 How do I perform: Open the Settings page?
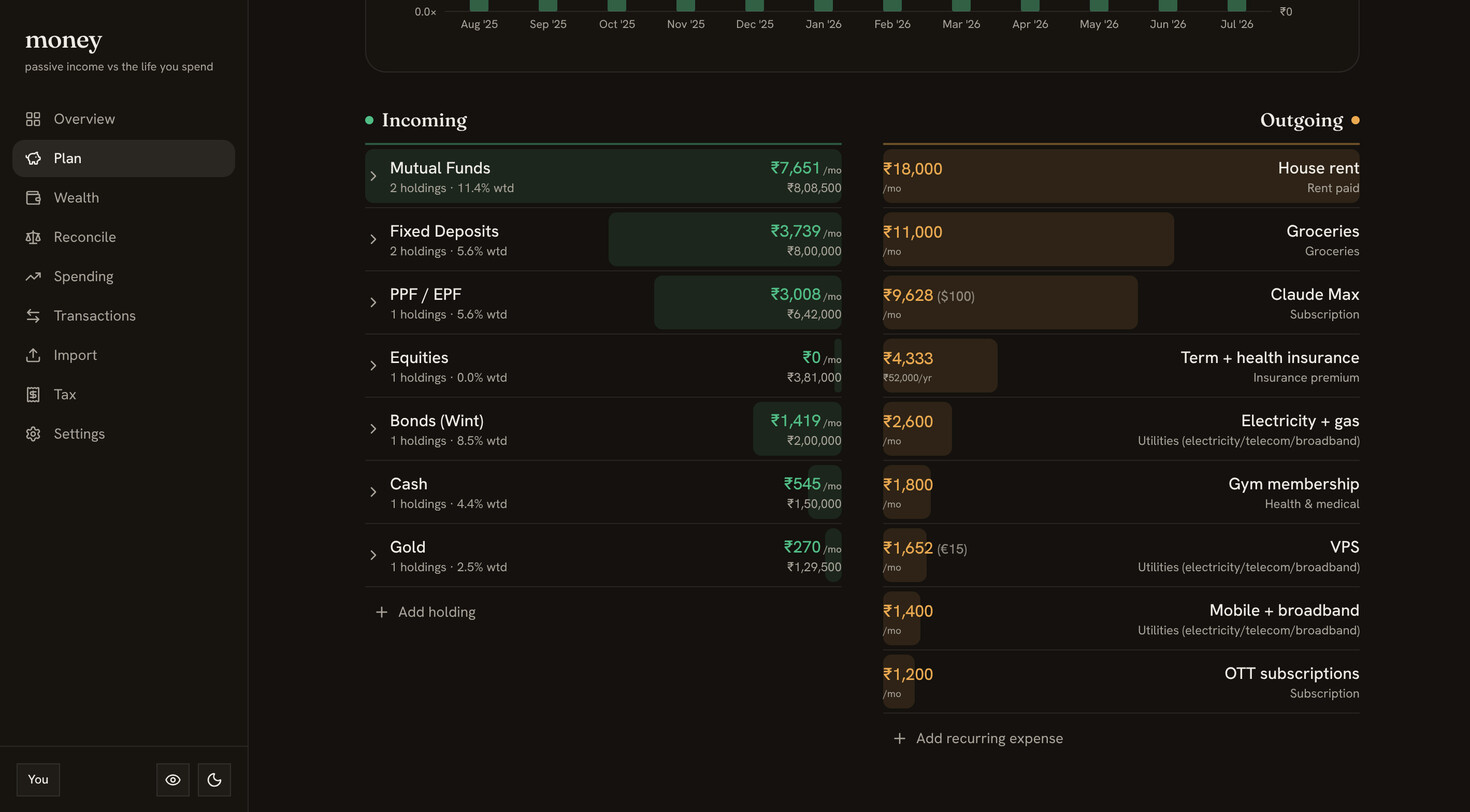124,434
